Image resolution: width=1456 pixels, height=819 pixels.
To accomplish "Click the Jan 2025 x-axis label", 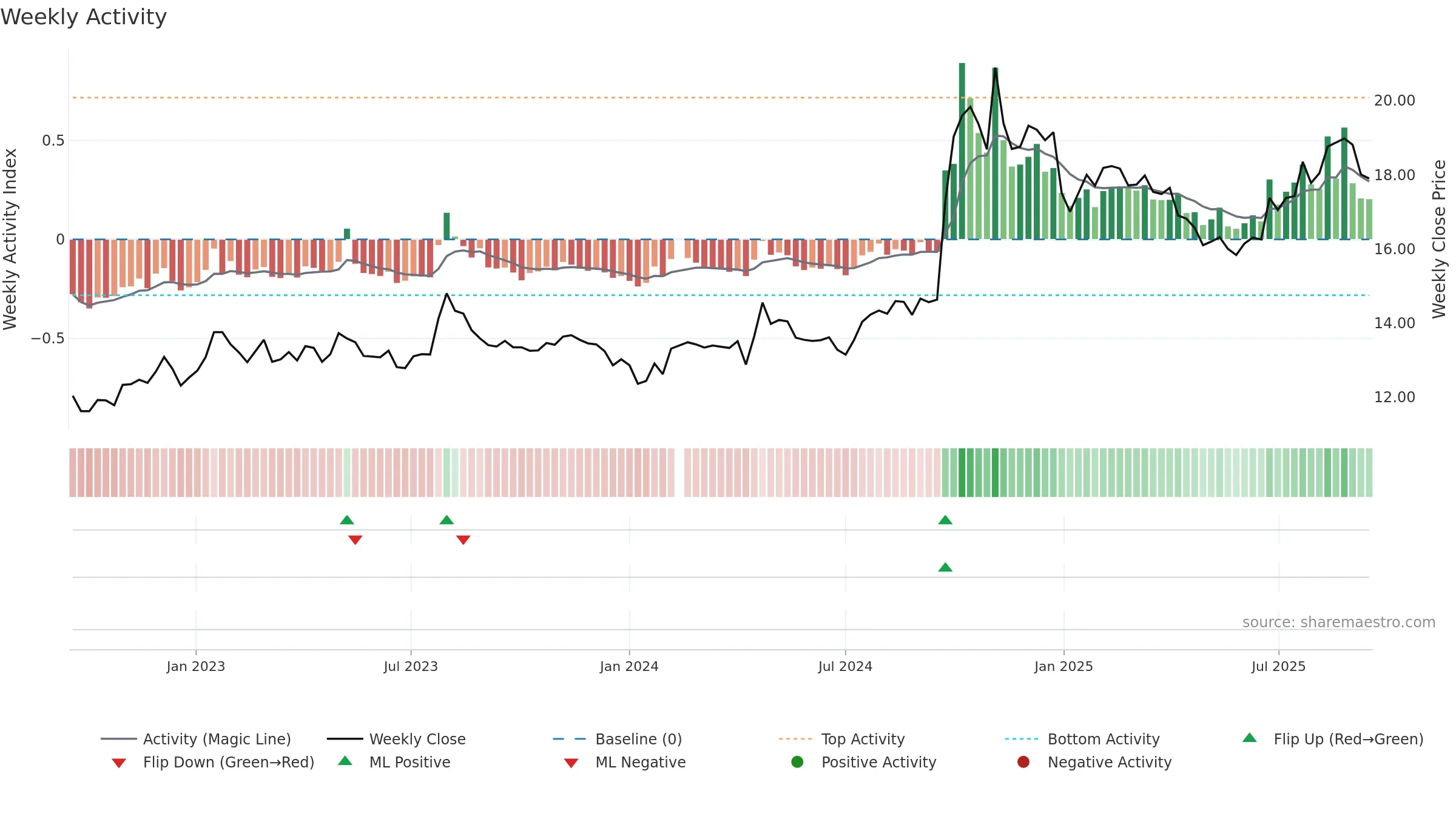I will pyautogui.click(x=1063, y=666).
